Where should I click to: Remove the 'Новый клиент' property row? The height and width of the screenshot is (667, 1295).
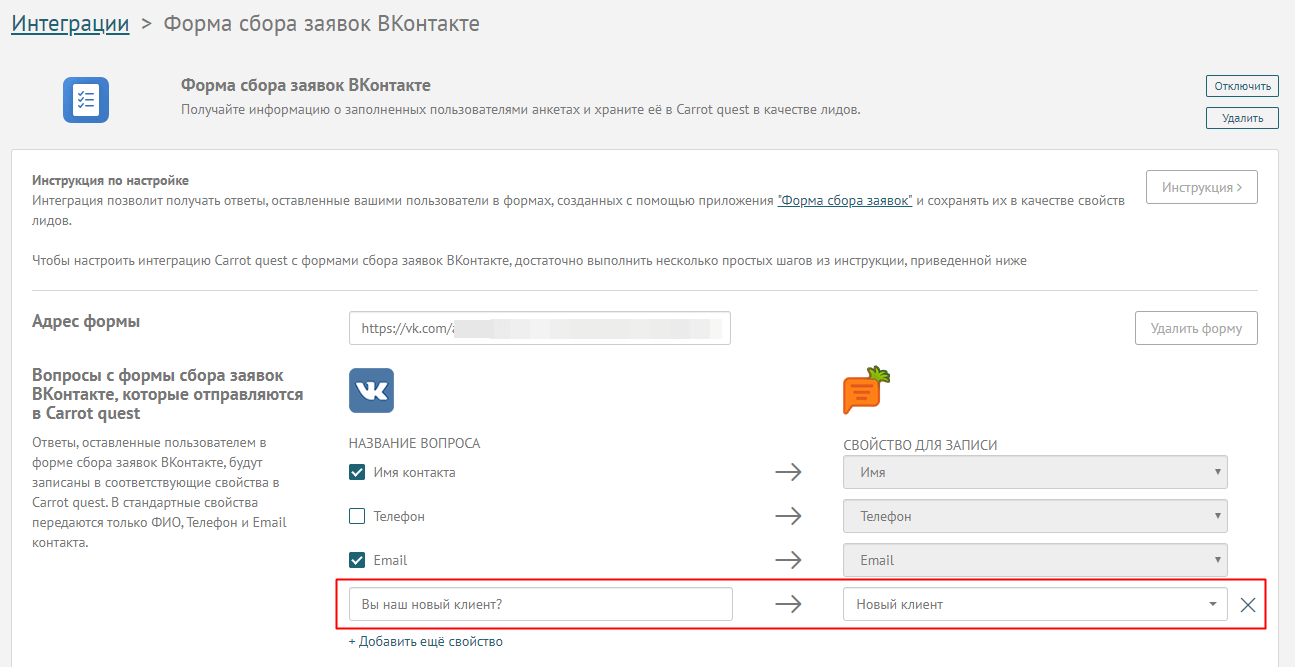(1248, 605)
